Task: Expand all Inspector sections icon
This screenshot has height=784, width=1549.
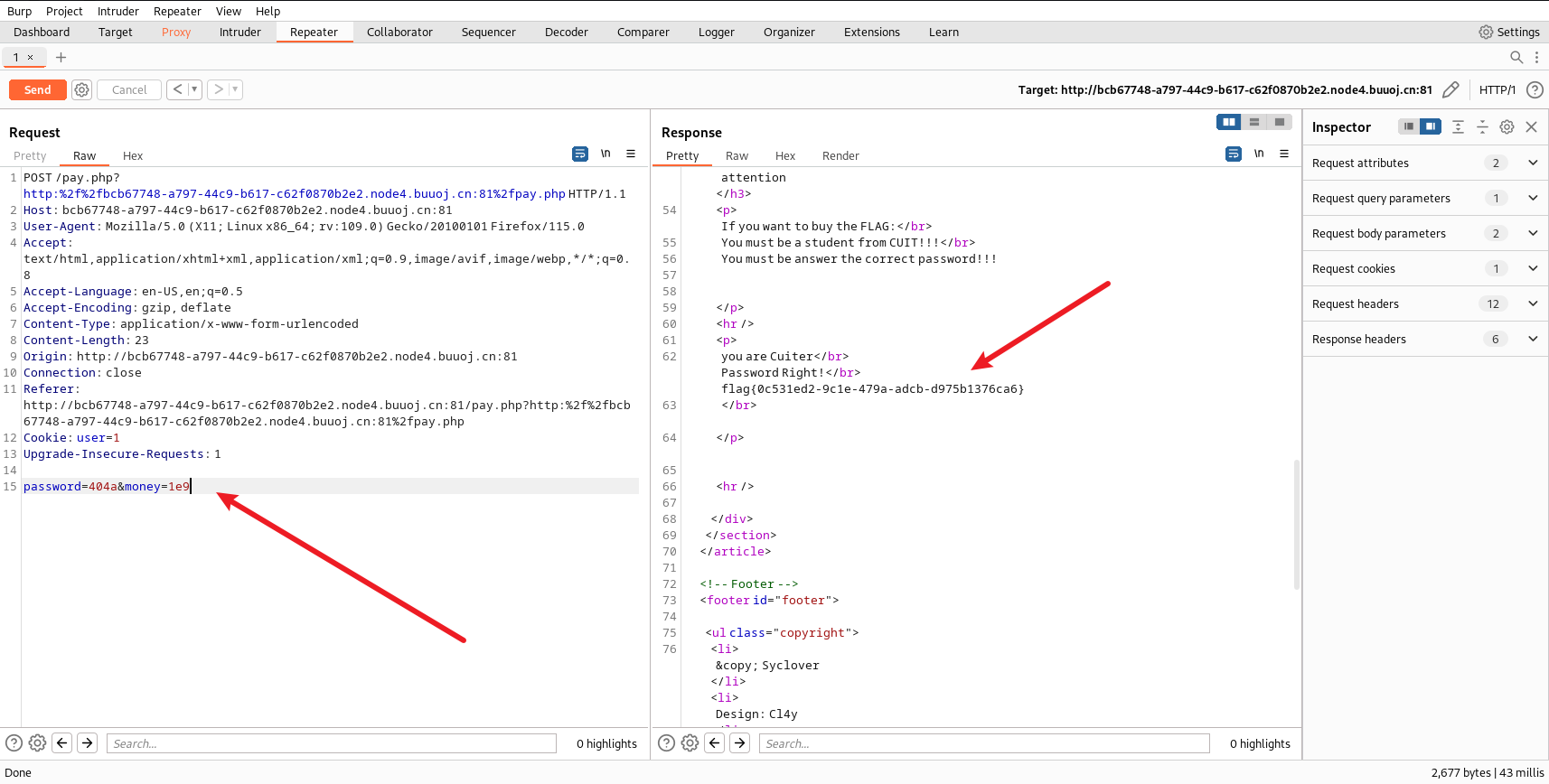Action: click(1458, 126)
